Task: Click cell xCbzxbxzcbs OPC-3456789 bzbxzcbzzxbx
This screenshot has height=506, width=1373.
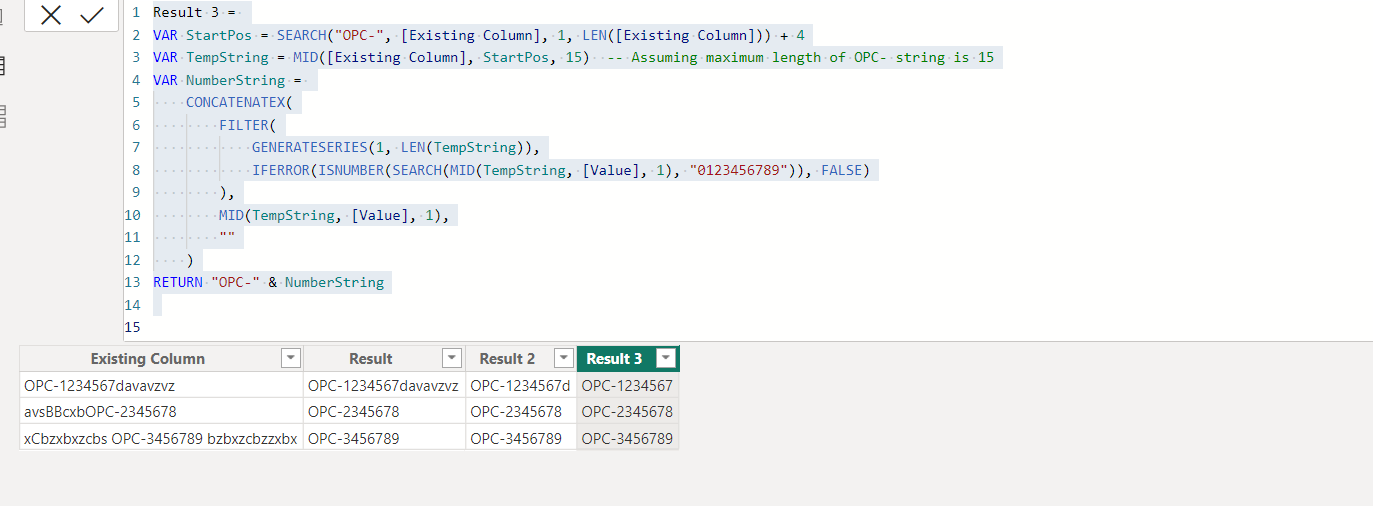Action: coord(161,438)
